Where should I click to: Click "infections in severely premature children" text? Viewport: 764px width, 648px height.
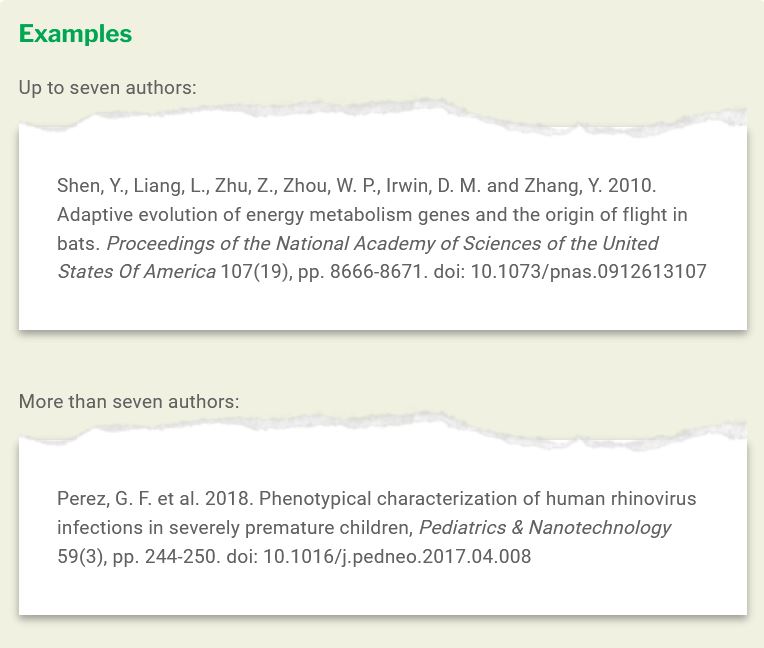tap(234, 528)
